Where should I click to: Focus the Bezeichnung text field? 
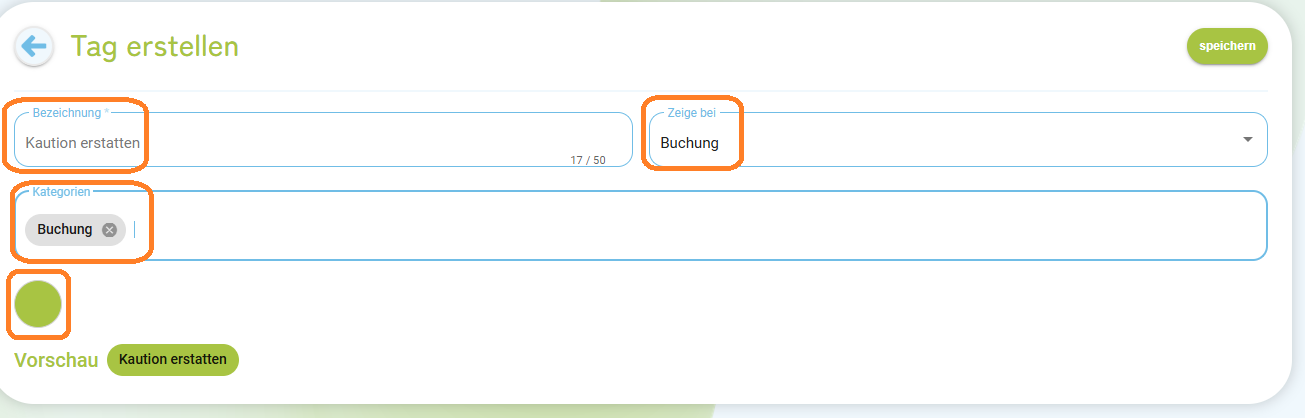coord(323,140)
